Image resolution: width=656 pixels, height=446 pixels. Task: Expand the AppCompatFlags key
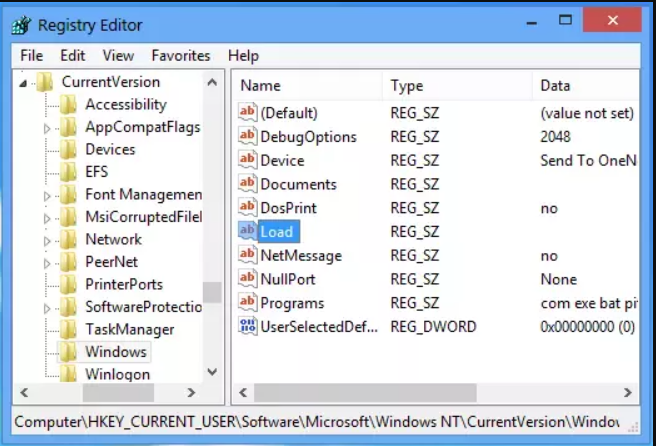(47, 128)
